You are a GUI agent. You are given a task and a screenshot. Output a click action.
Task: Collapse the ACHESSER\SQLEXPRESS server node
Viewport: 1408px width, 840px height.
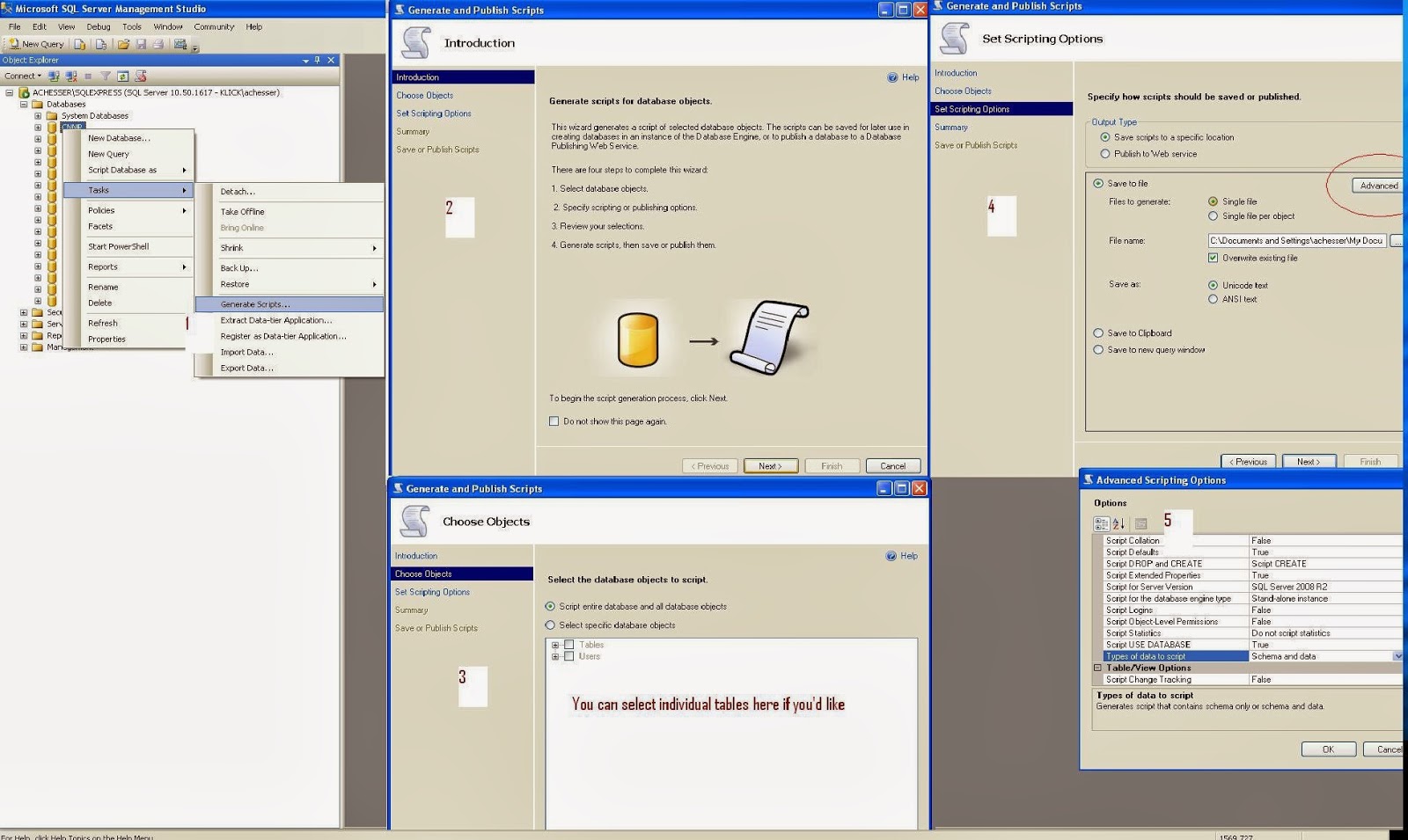coord(10,92)
